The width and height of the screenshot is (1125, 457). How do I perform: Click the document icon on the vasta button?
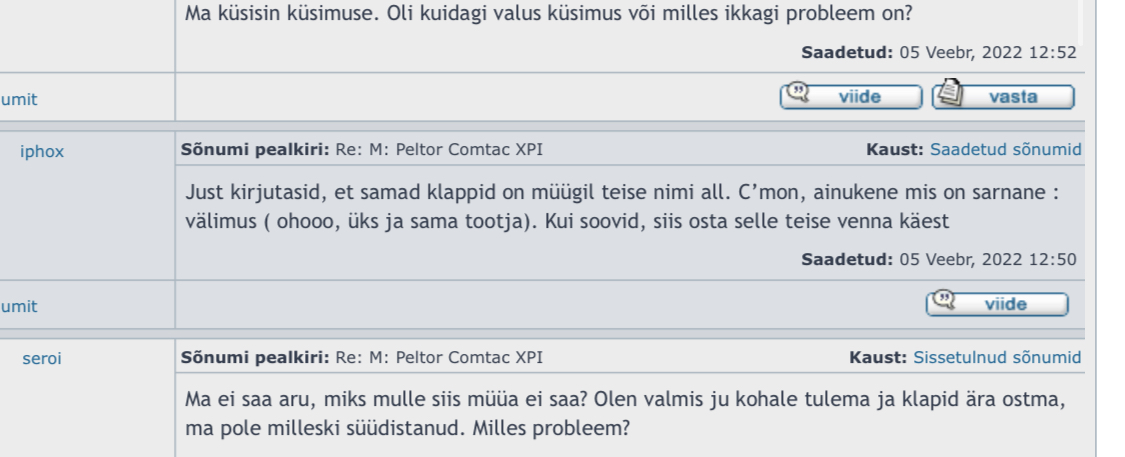950,96
